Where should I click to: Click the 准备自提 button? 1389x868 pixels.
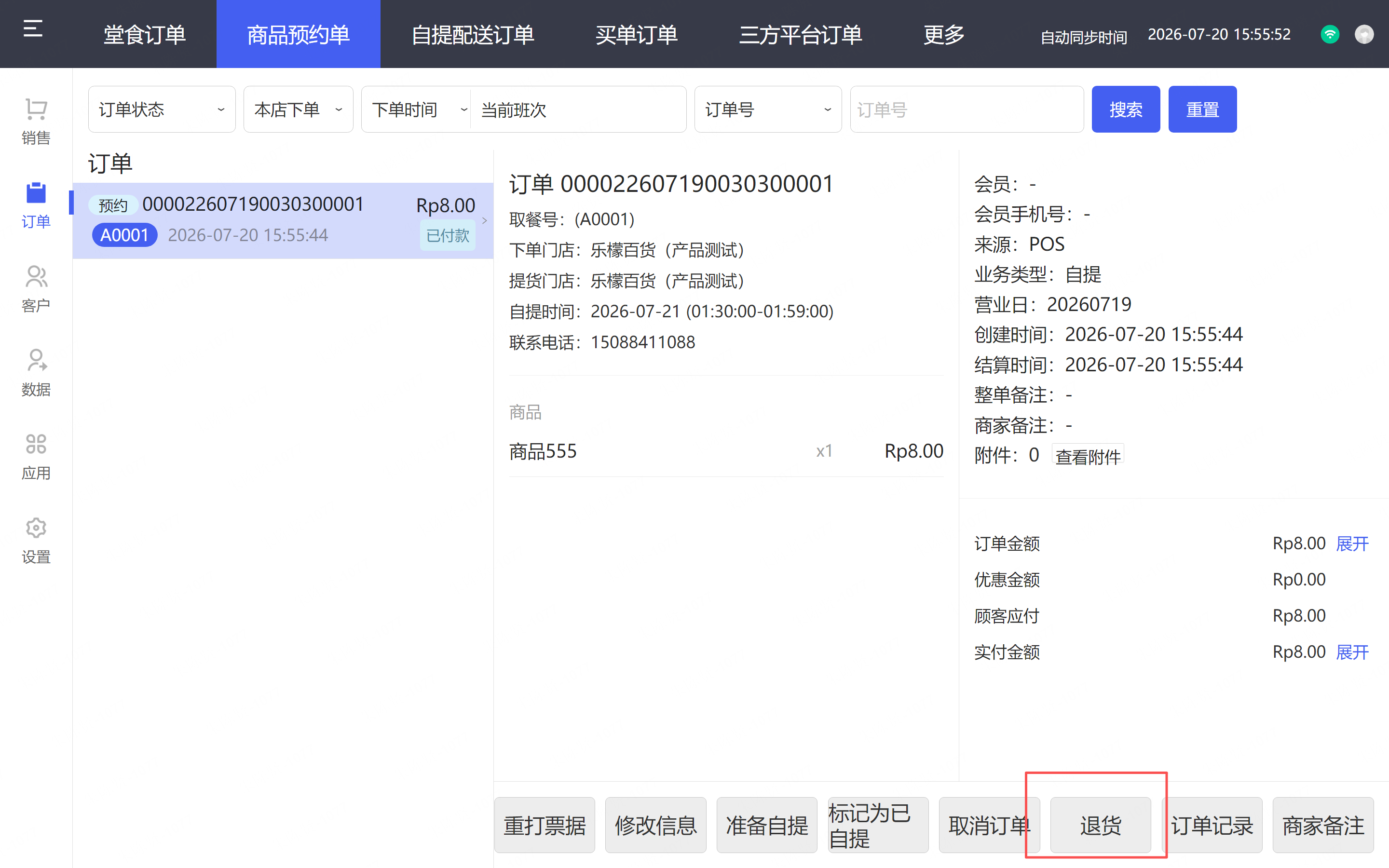click(x=767, y=825)
